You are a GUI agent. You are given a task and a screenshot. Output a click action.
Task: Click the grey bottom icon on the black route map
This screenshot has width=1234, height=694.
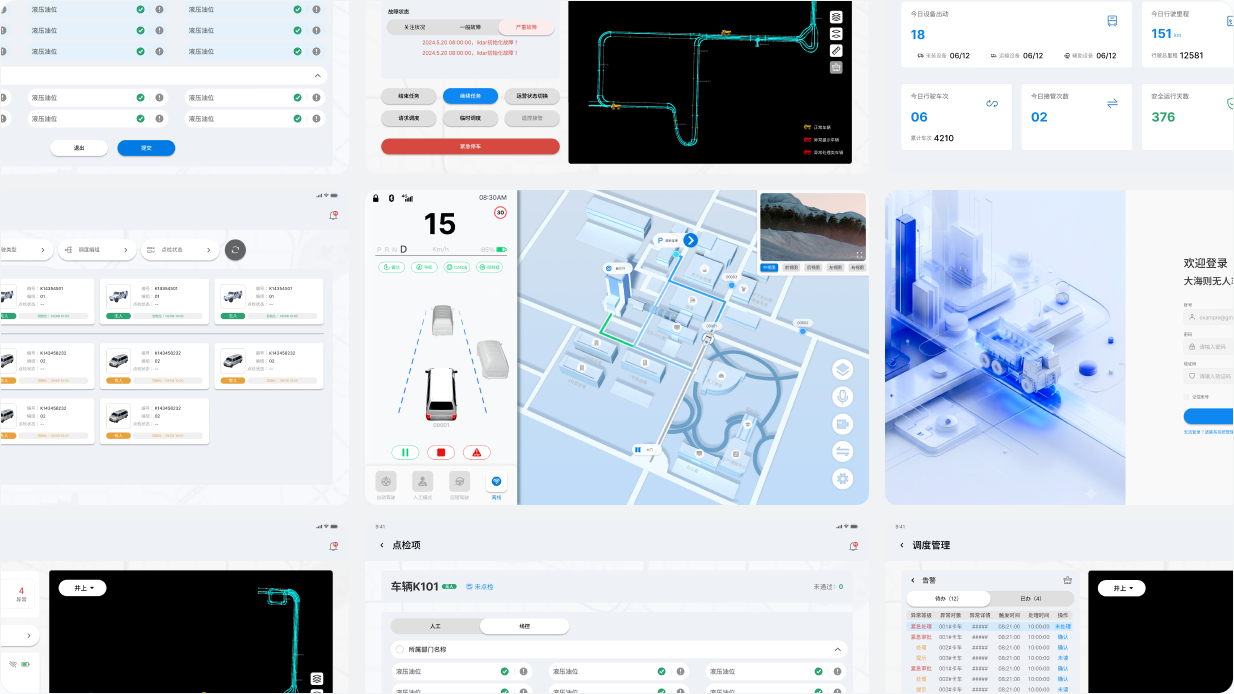(x=836, y=67)
